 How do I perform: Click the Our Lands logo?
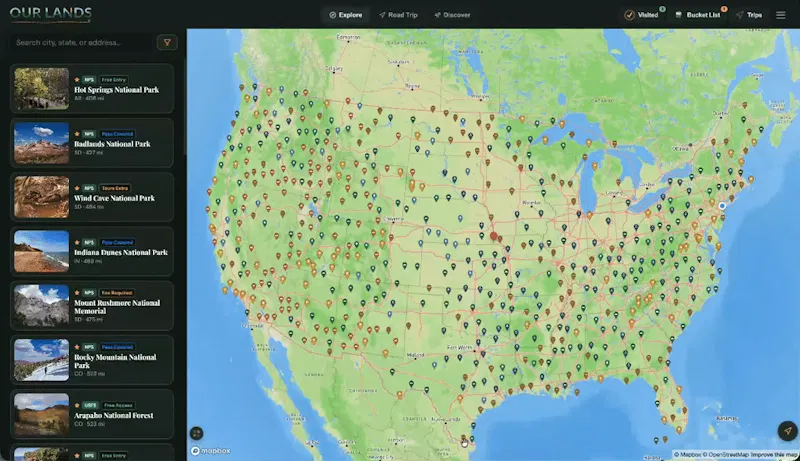point(51,13)
